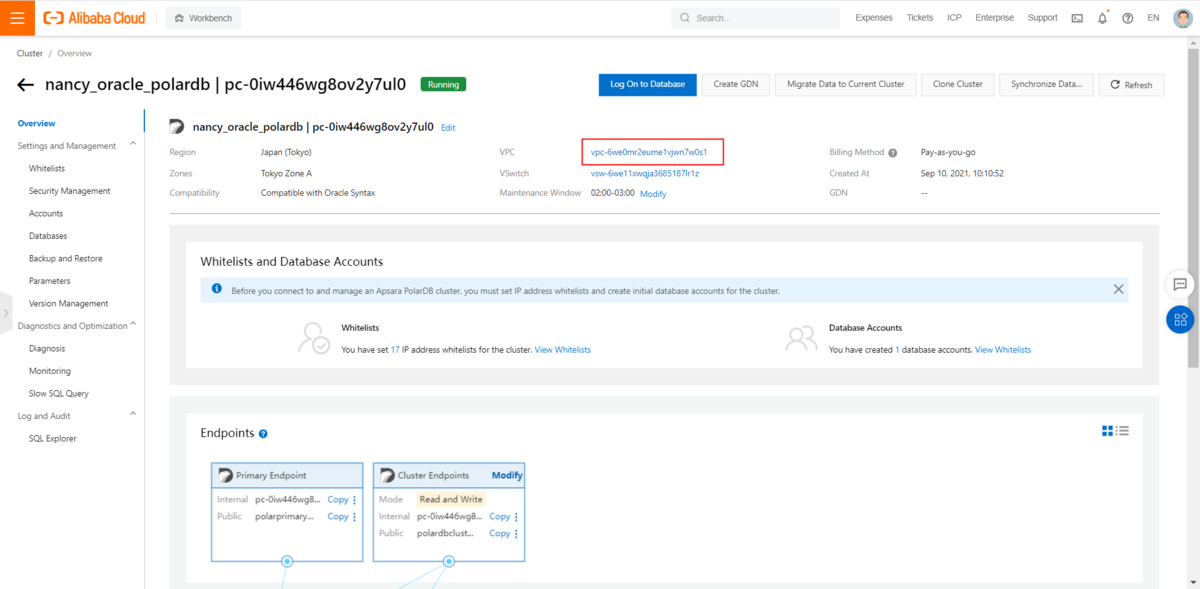Click Log On to Database button
This screenshot has height=589, width=1200.
[647, 84]
